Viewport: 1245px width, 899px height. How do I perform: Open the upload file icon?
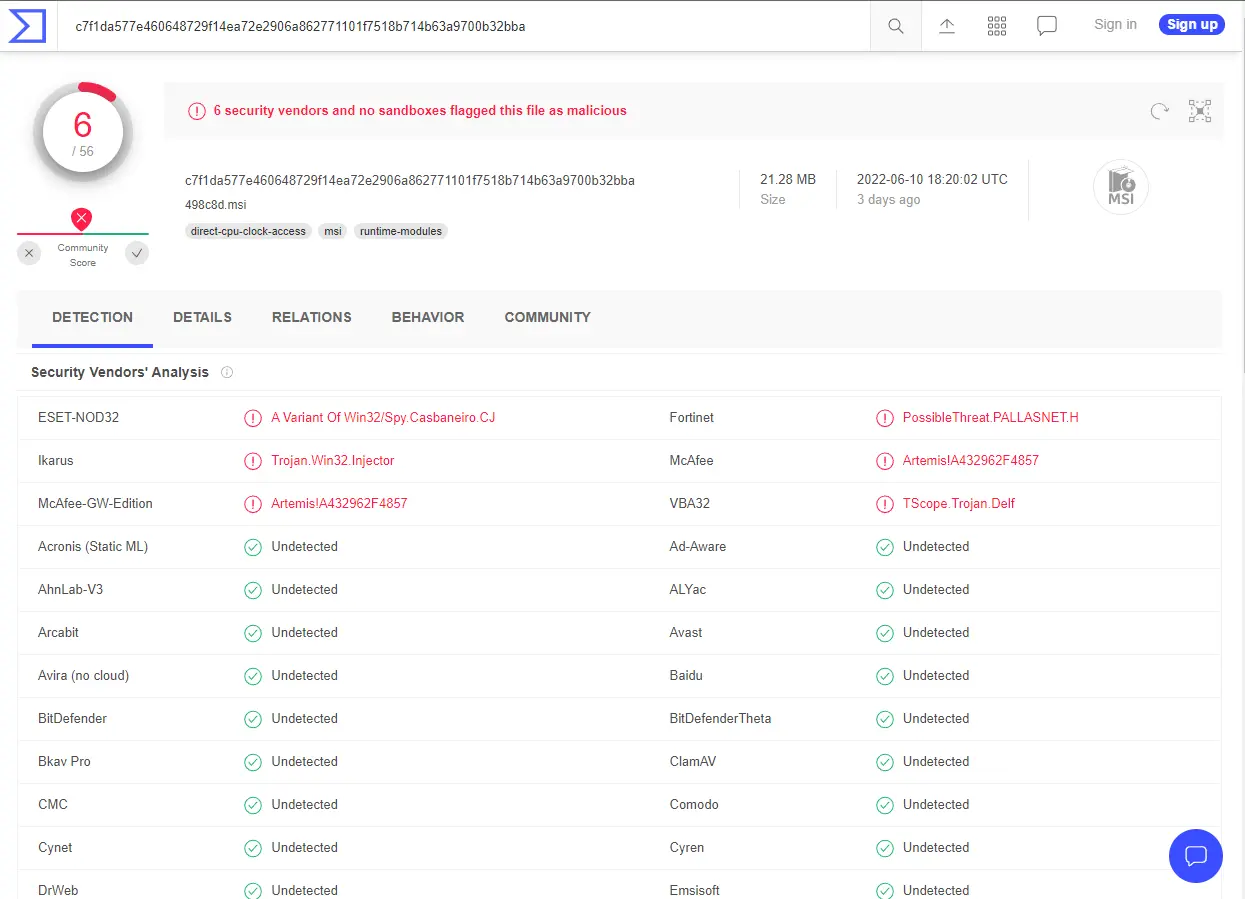pos(947,26)
